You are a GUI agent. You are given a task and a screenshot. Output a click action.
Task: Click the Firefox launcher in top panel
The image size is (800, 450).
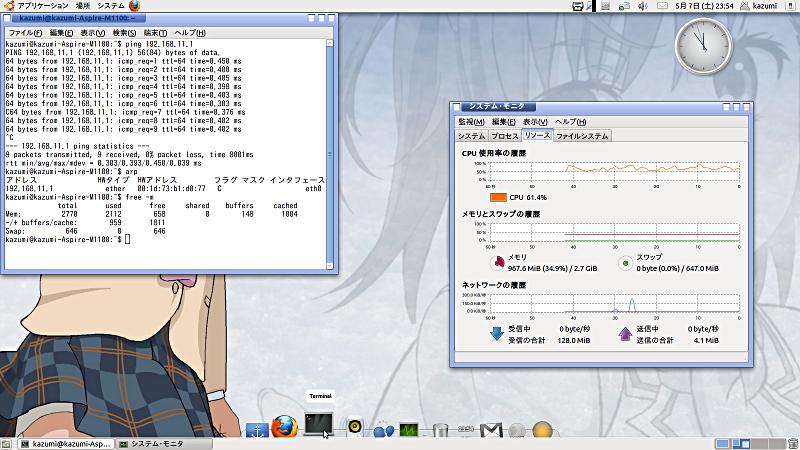135,6
